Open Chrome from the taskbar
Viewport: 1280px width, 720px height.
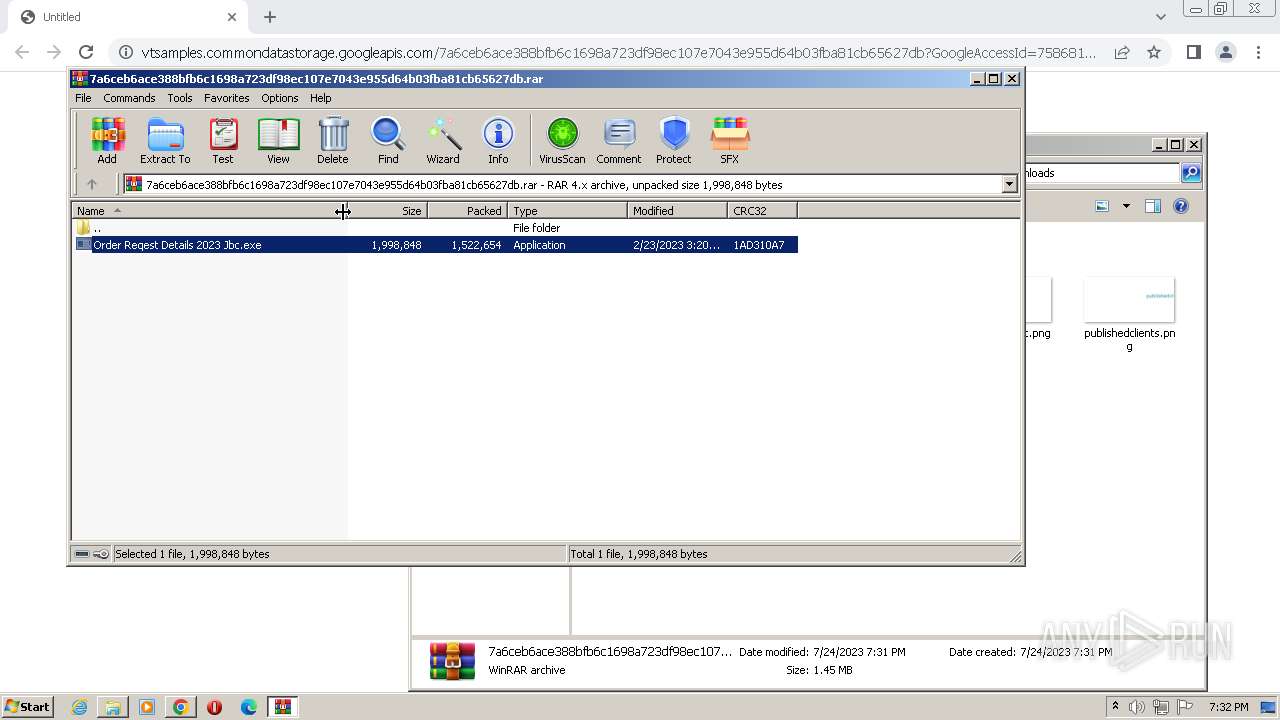coord(181,707)
